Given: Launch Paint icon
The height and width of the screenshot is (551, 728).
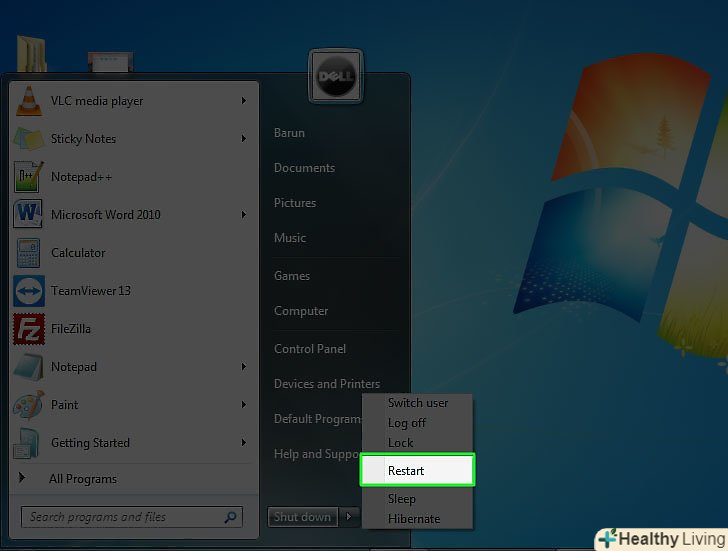Looking at the screenshot, I should [x=29, y=405].
